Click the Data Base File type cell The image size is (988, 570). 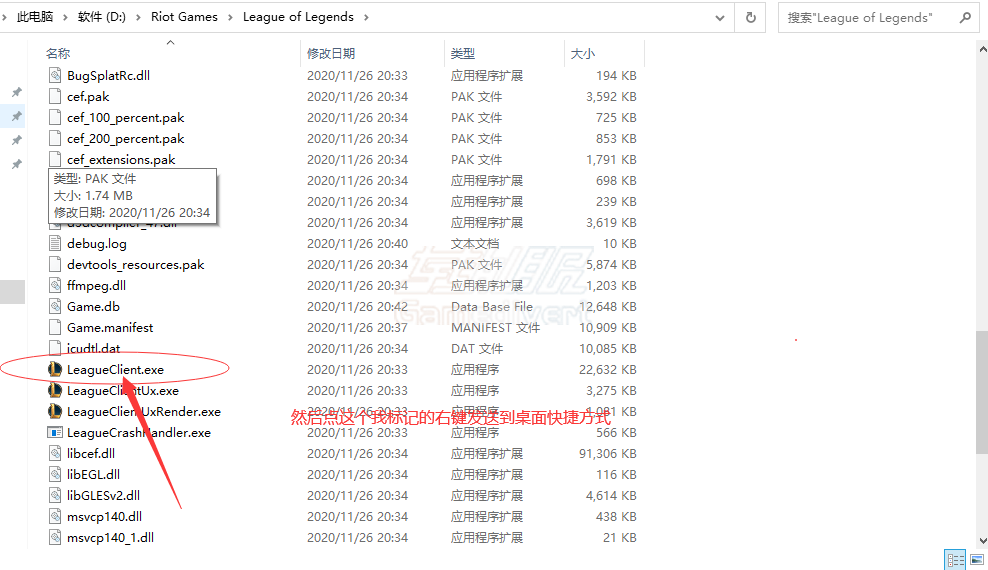tap(492, 307)
